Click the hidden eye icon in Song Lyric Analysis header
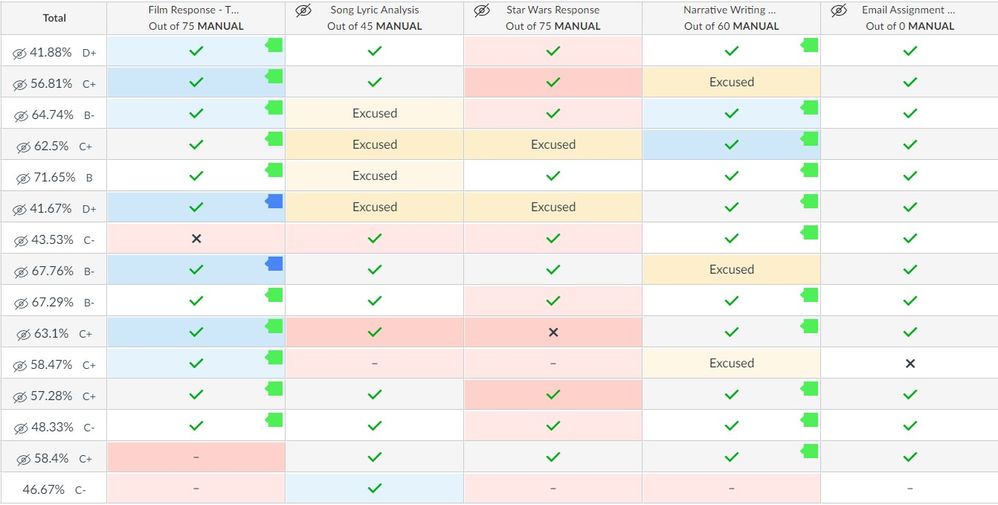998x505 pixels. coord(304,10)
